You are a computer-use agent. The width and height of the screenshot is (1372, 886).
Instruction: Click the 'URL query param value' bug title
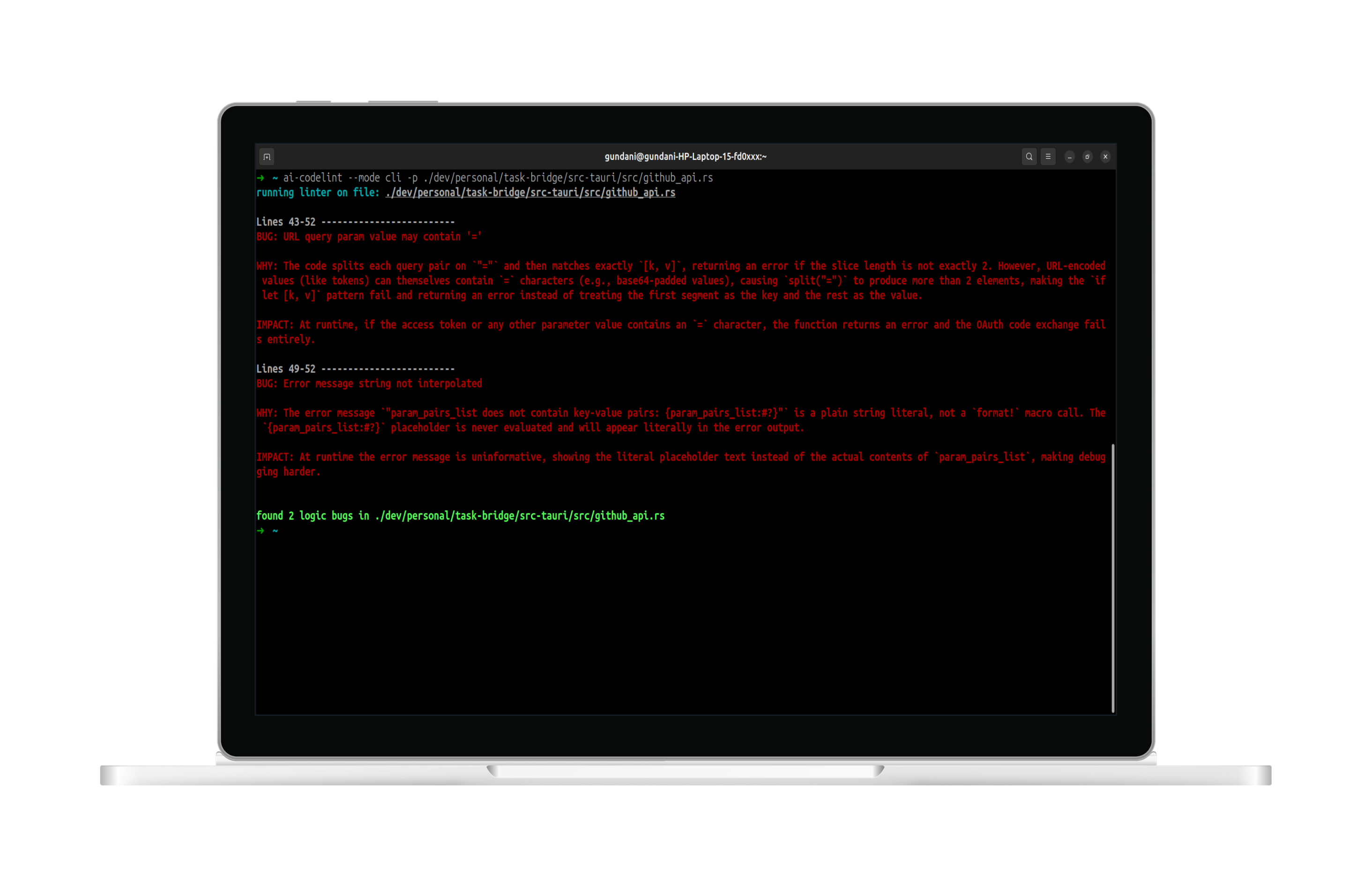click(369, 237)
